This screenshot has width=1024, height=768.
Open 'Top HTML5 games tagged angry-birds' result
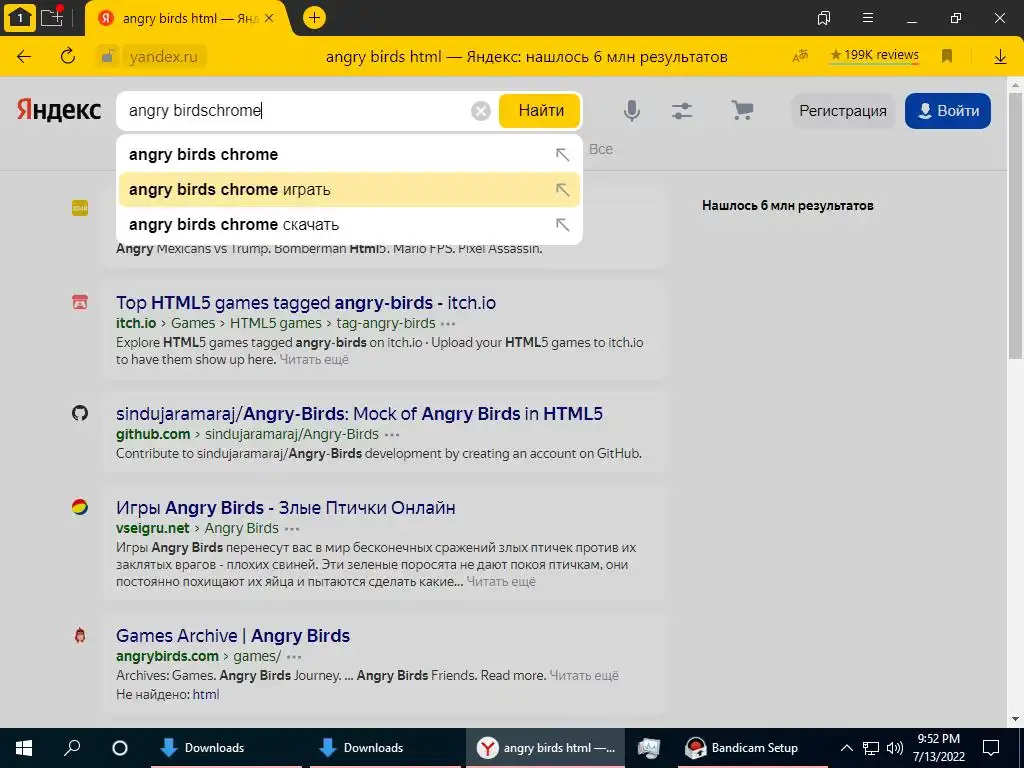[306, 303]
